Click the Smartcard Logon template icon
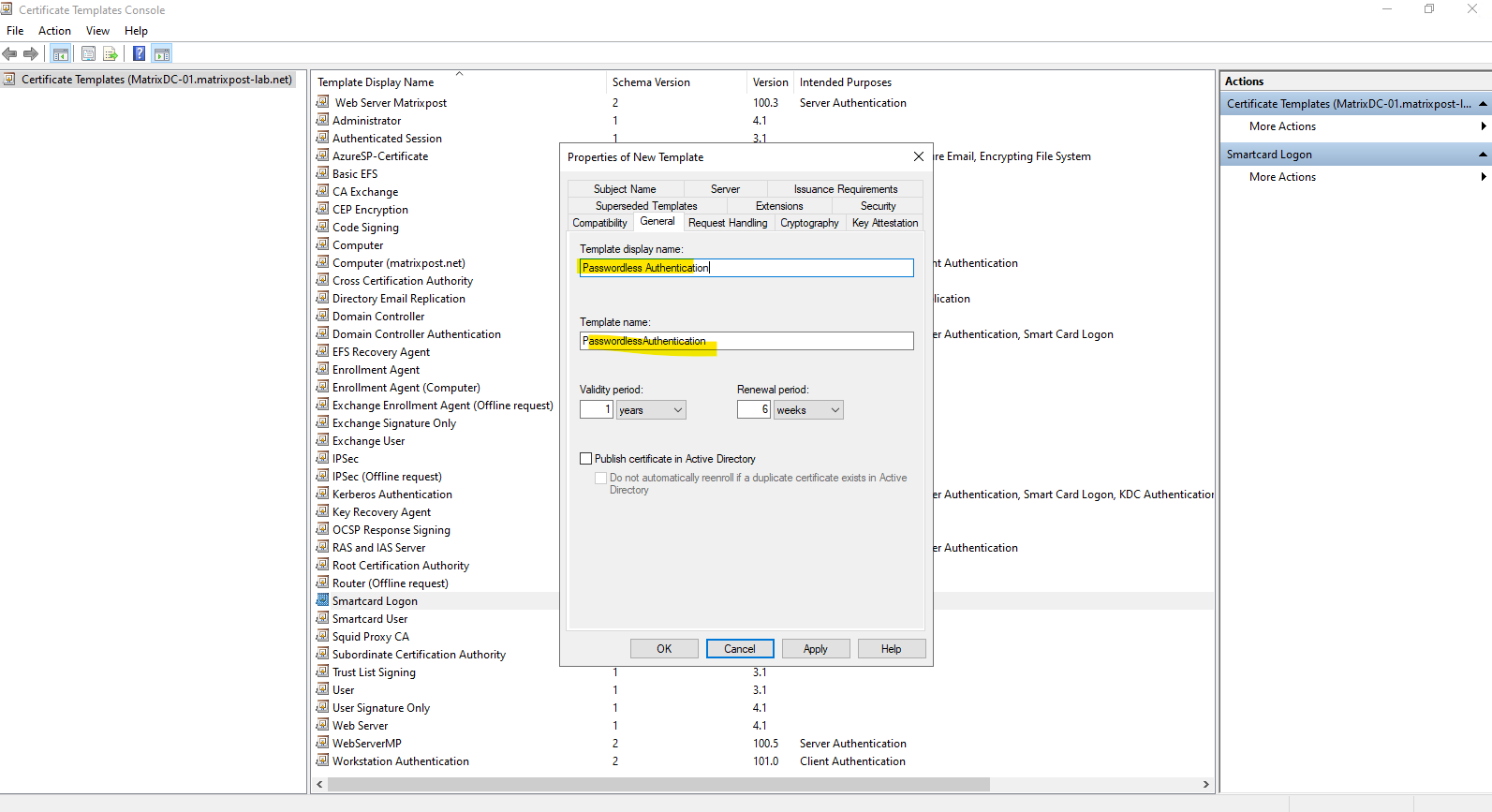 click(x=323, y=600)
